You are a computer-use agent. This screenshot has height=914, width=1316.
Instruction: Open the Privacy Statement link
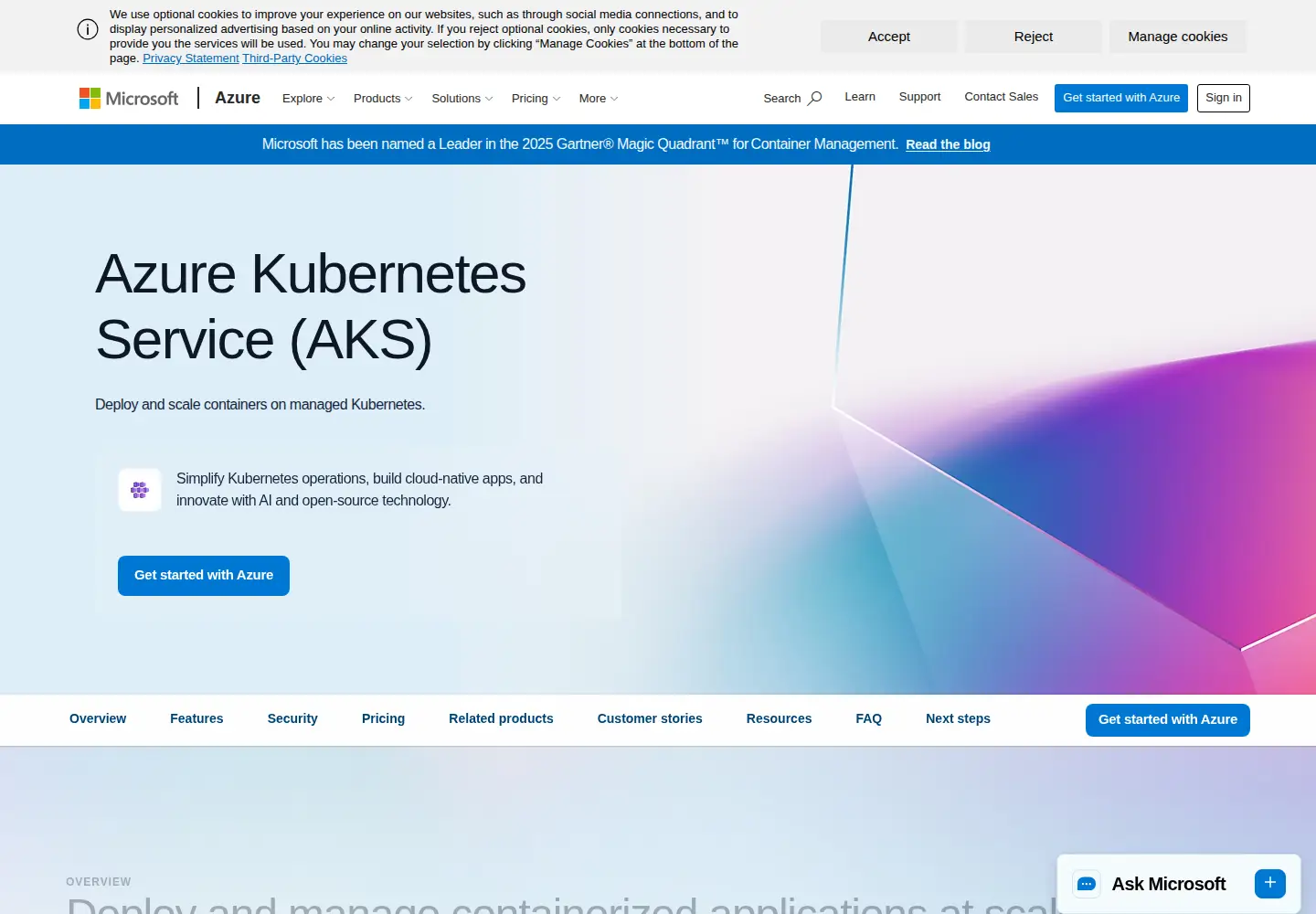[x=191, y=58]
